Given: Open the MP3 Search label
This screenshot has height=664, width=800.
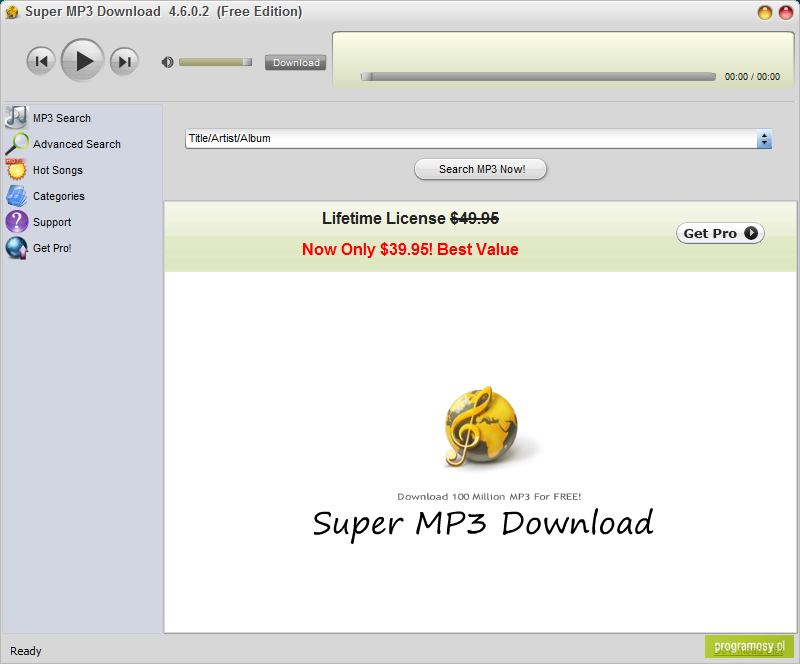Looking at the screenshot, I should click(x=62, y=118).
